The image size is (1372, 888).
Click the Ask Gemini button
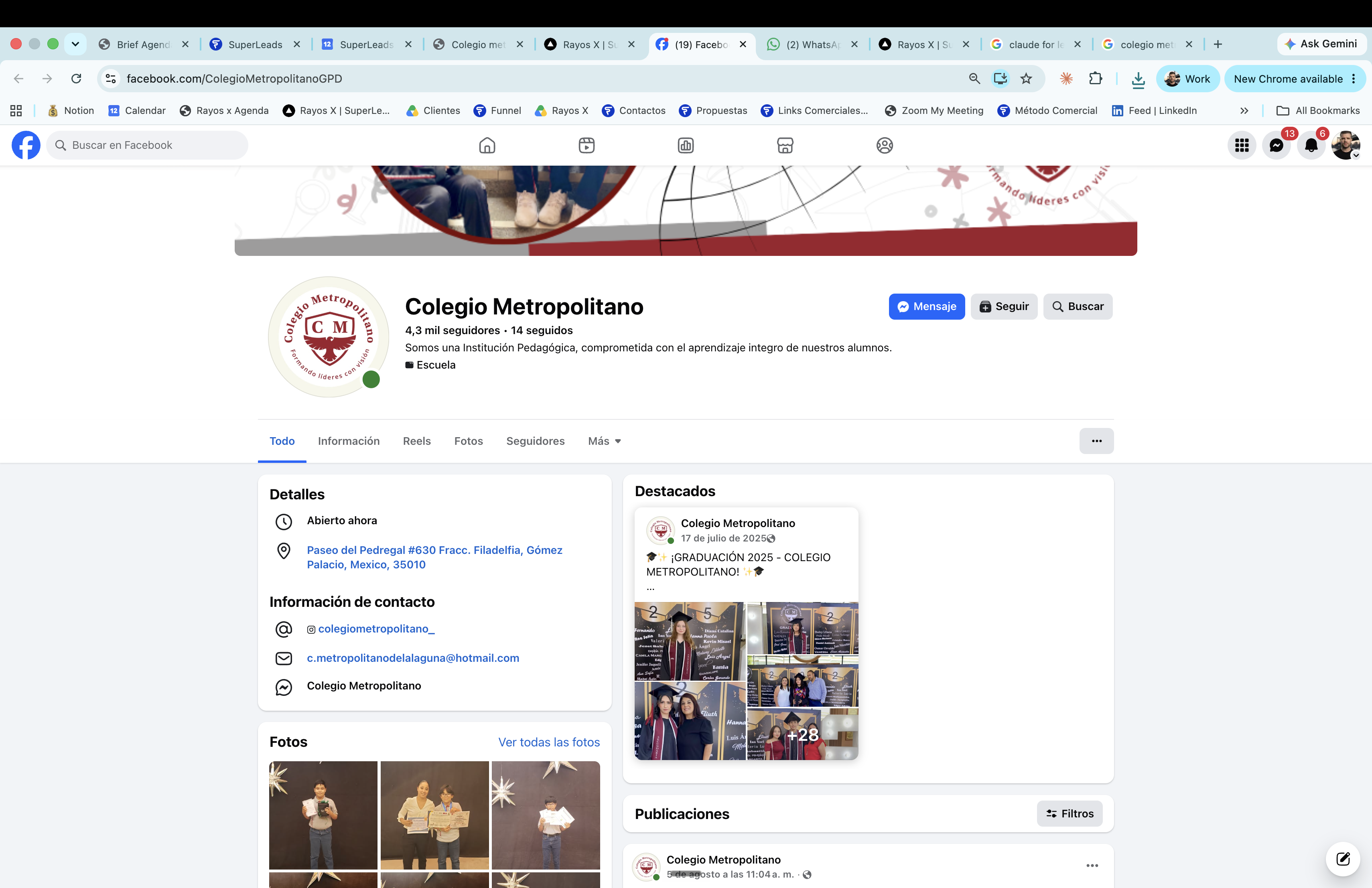point(1321,44)
